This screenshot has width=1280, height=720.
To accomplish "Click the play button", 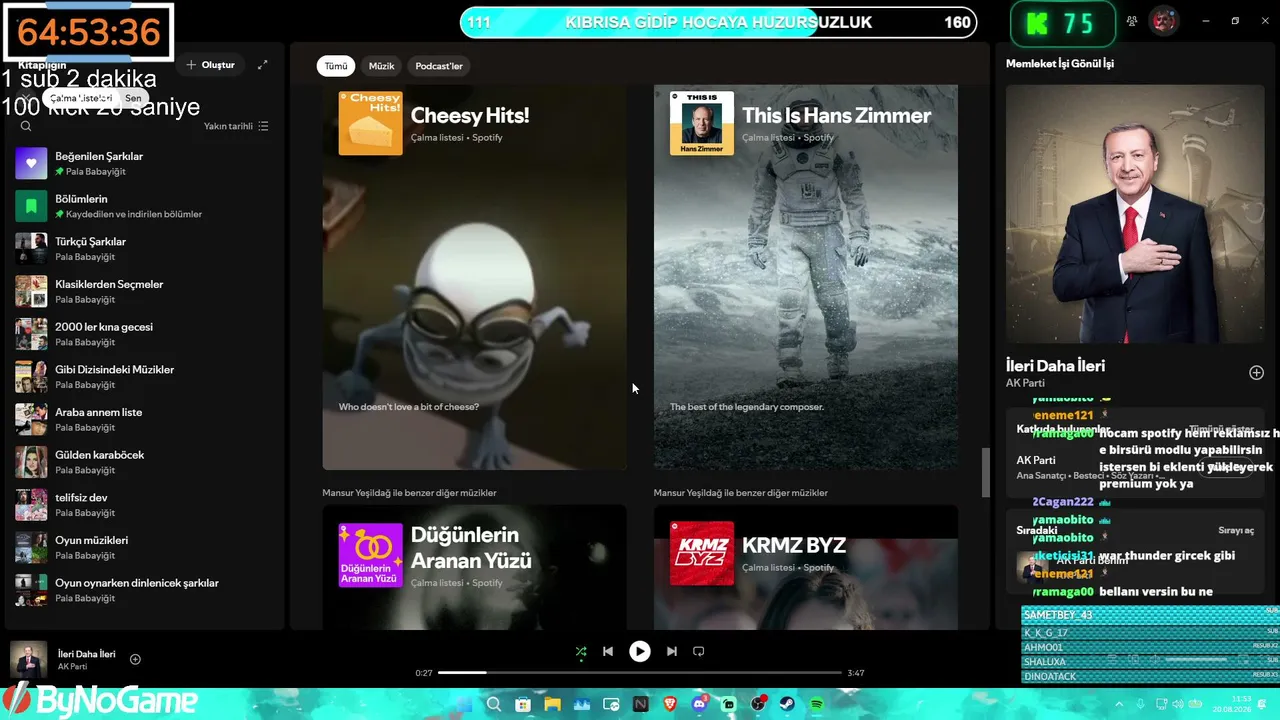I will (x=639, y=651).
